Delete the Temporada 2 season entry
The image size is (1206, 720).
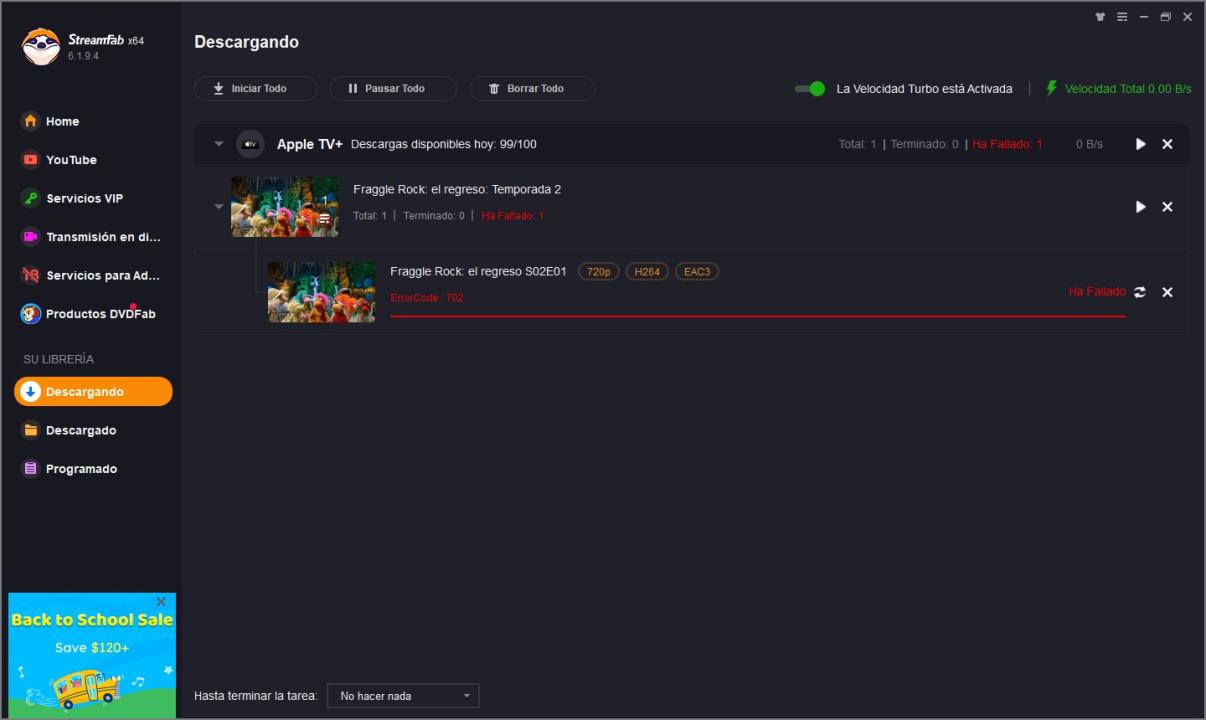click(1167, 207)
